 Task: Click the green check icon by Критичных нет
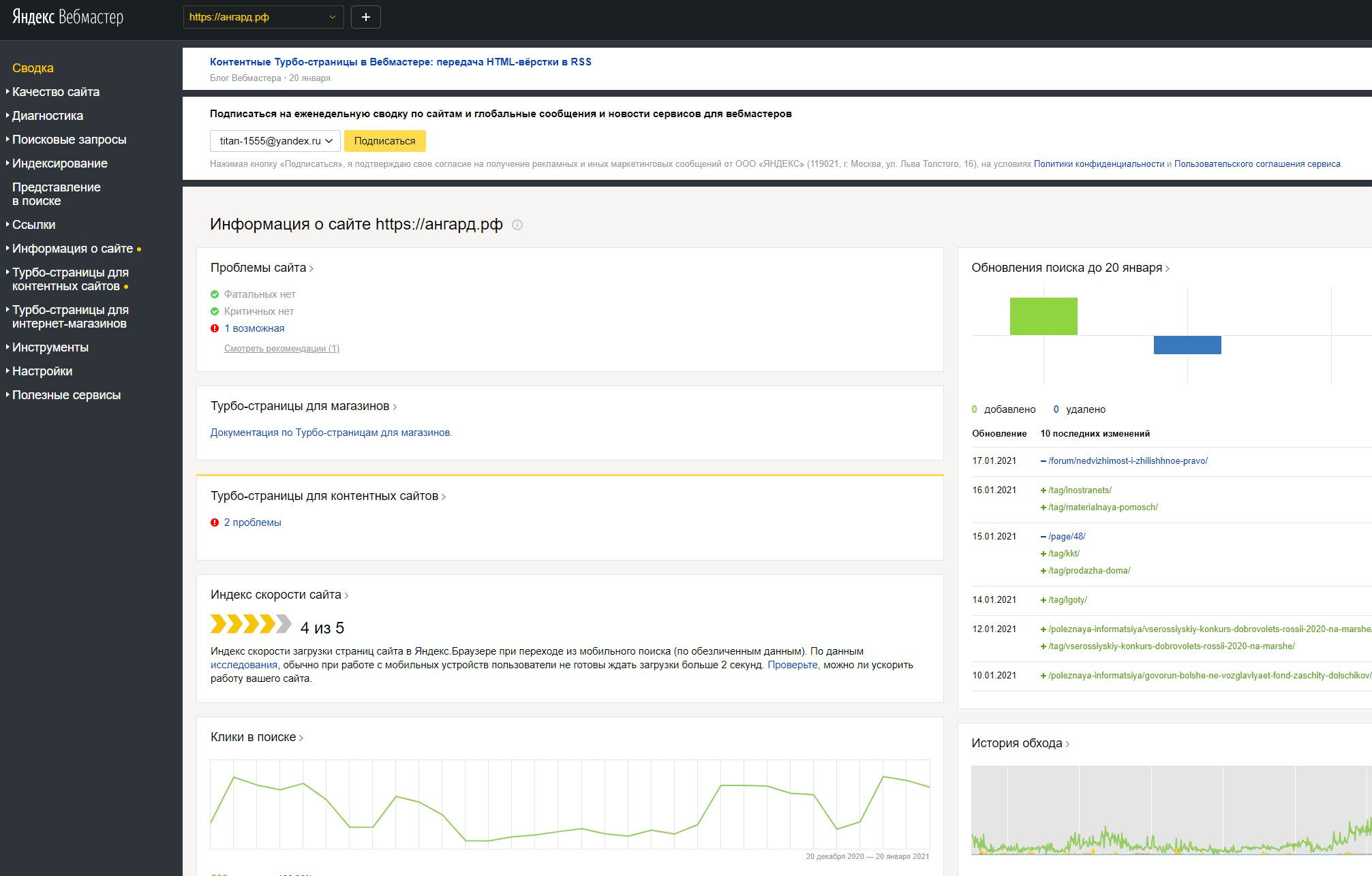(x=215, y=311)
